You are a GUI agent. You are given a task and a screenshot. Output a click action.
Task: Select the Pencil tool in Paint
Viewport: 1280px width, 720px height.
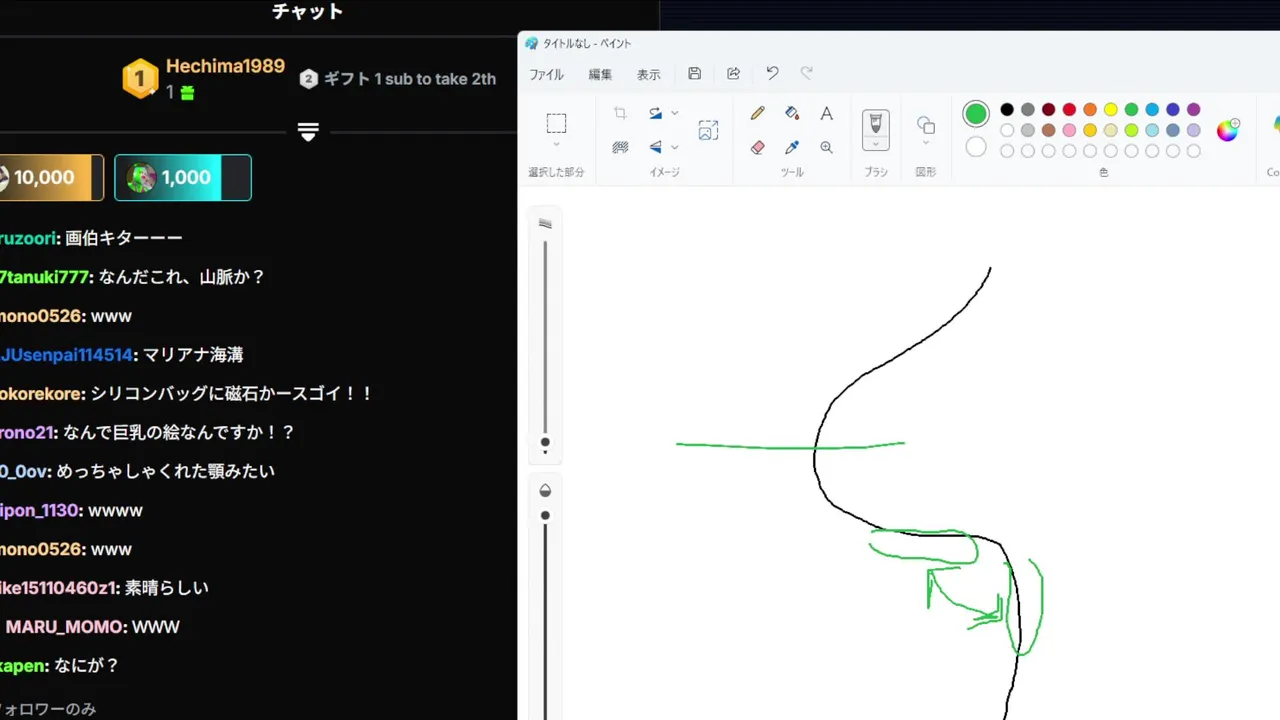coord(757,114)
